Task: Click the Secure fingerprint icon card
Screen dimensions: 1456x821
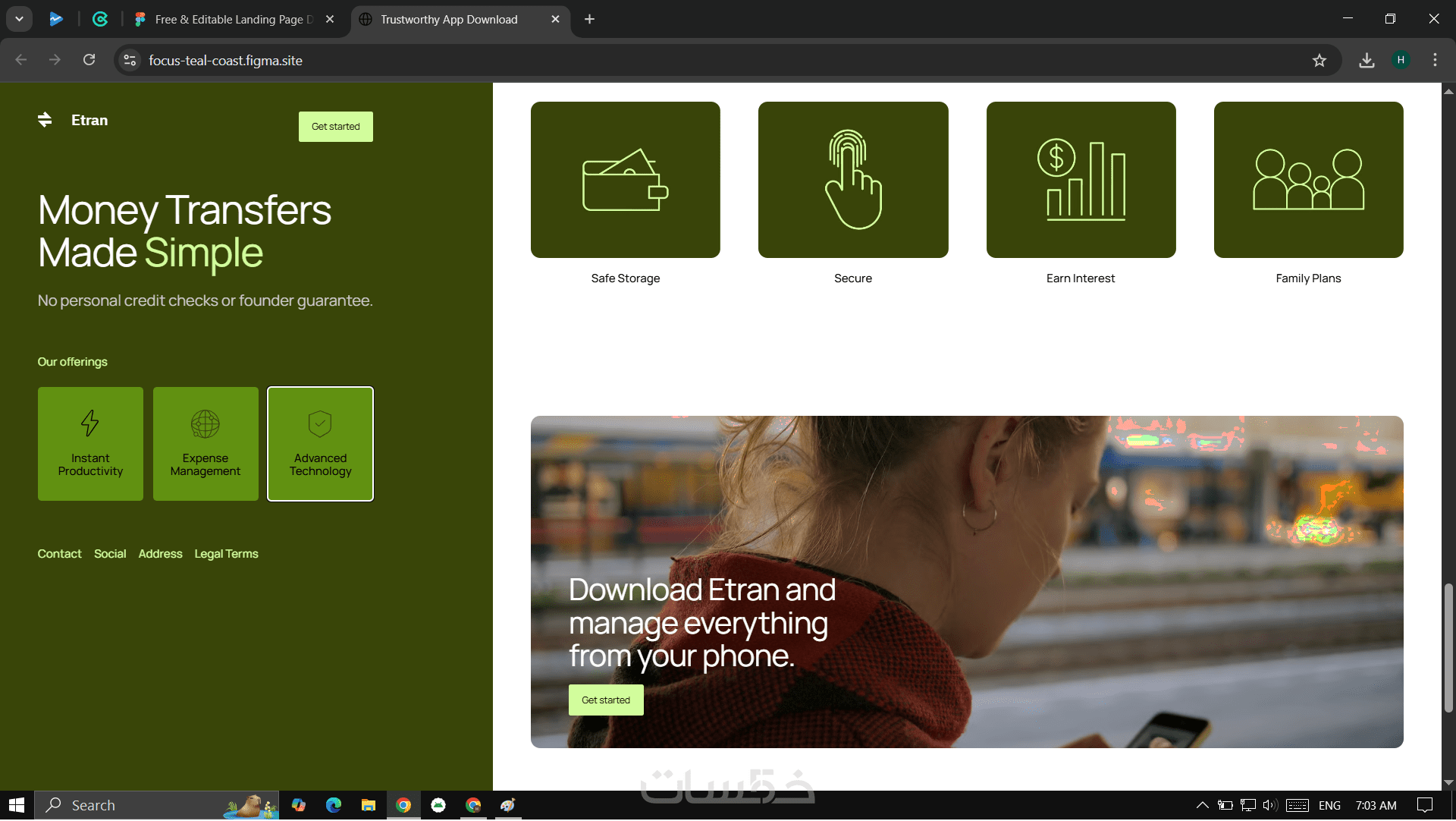Action: (x=852, y=180)
